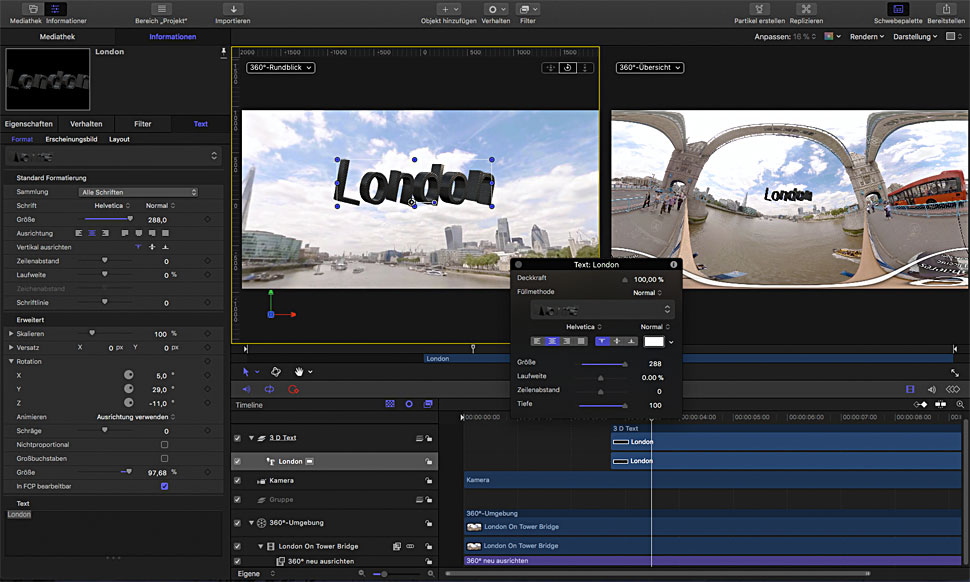Click the info icon in Text: London palette
The height and width of the screenshot is (582, 970).
click(x=673, y=265)
